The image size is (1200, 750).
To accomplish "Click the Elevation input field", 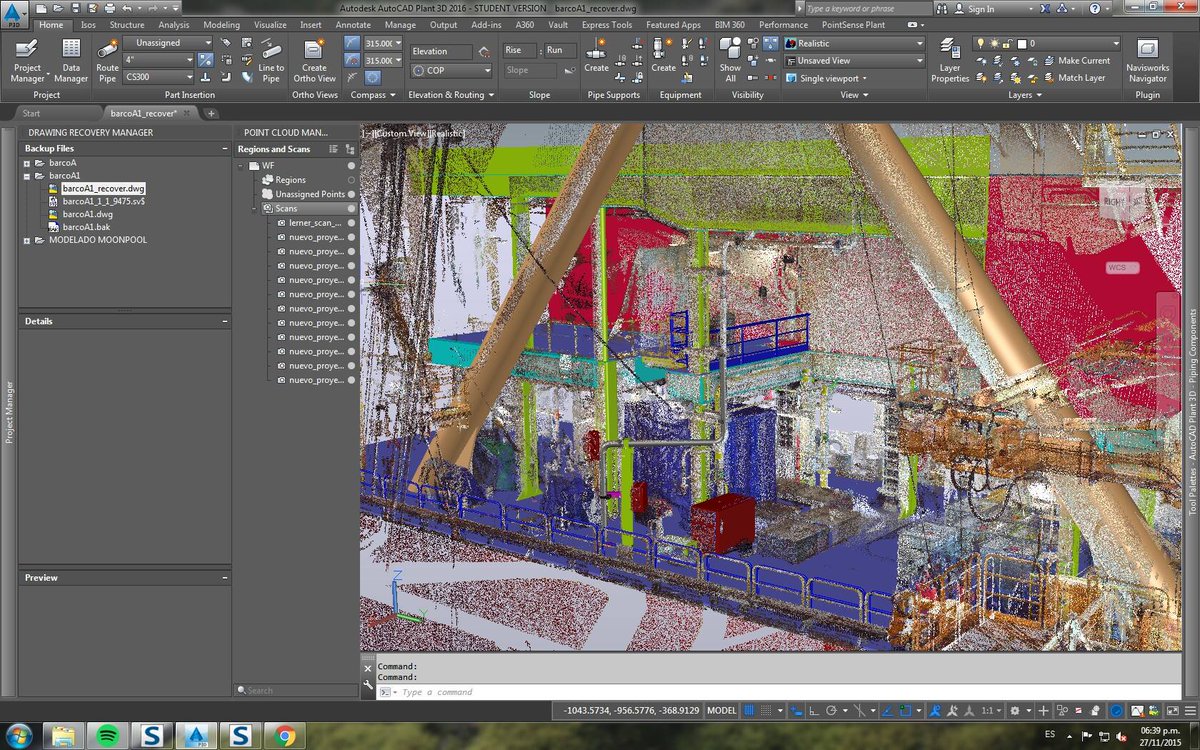I will [x=442, y=51].
